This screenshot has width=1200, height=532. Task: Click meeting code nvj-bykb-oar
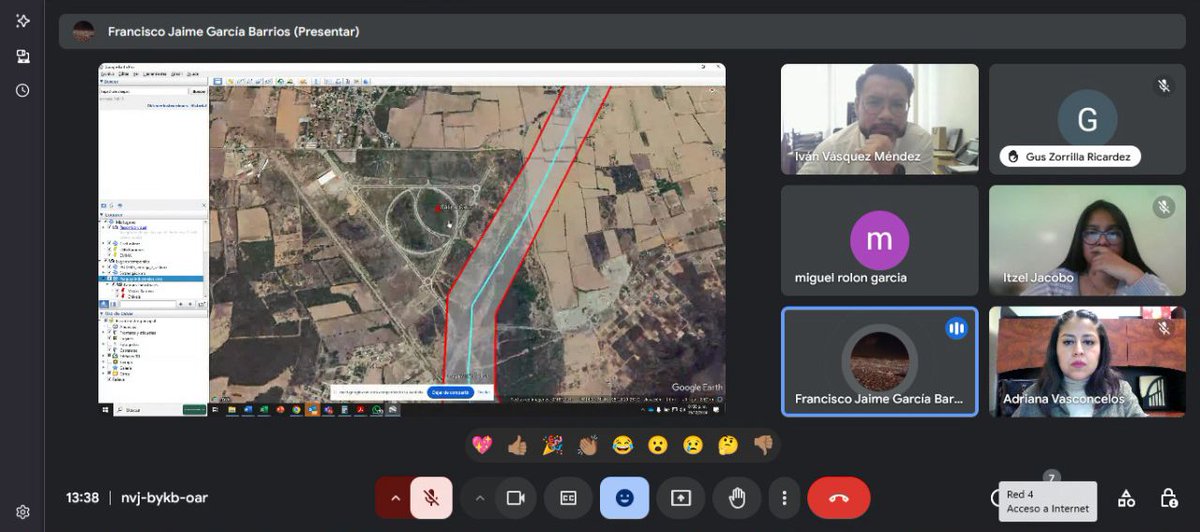point(164,498)
